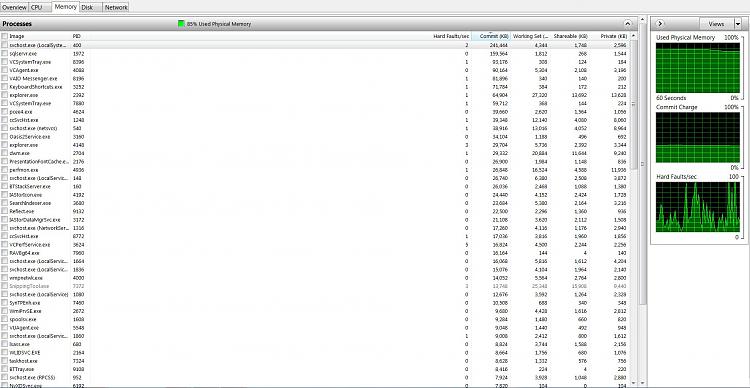Check the VAIO Messenger.exe checkbox

(4, 78)
